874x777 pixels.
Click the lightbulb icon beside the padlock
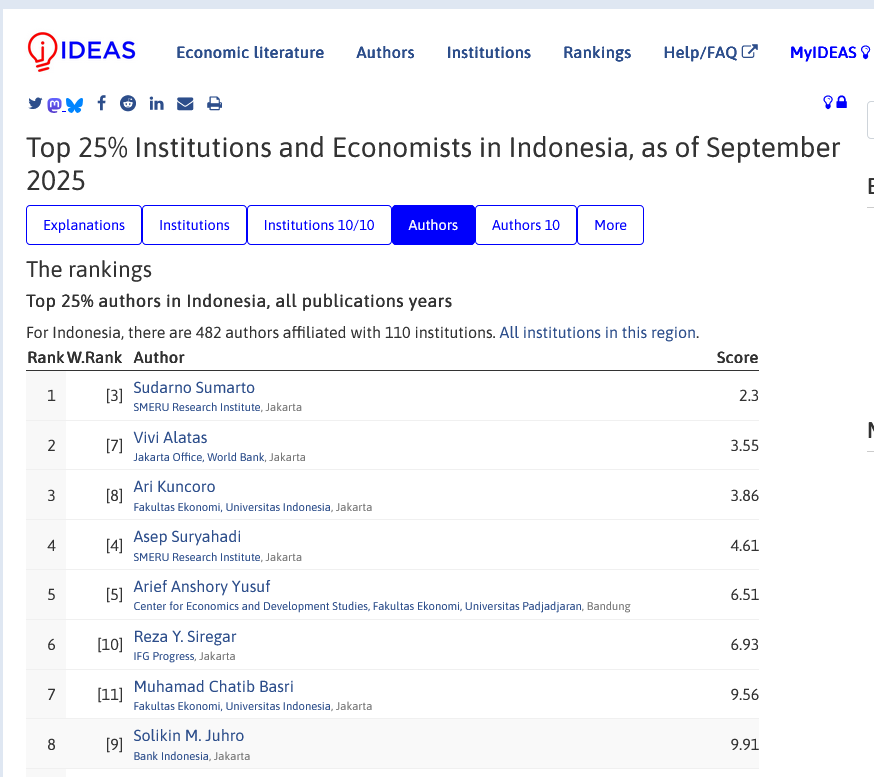pyautogui.click(x=828, y=102)
